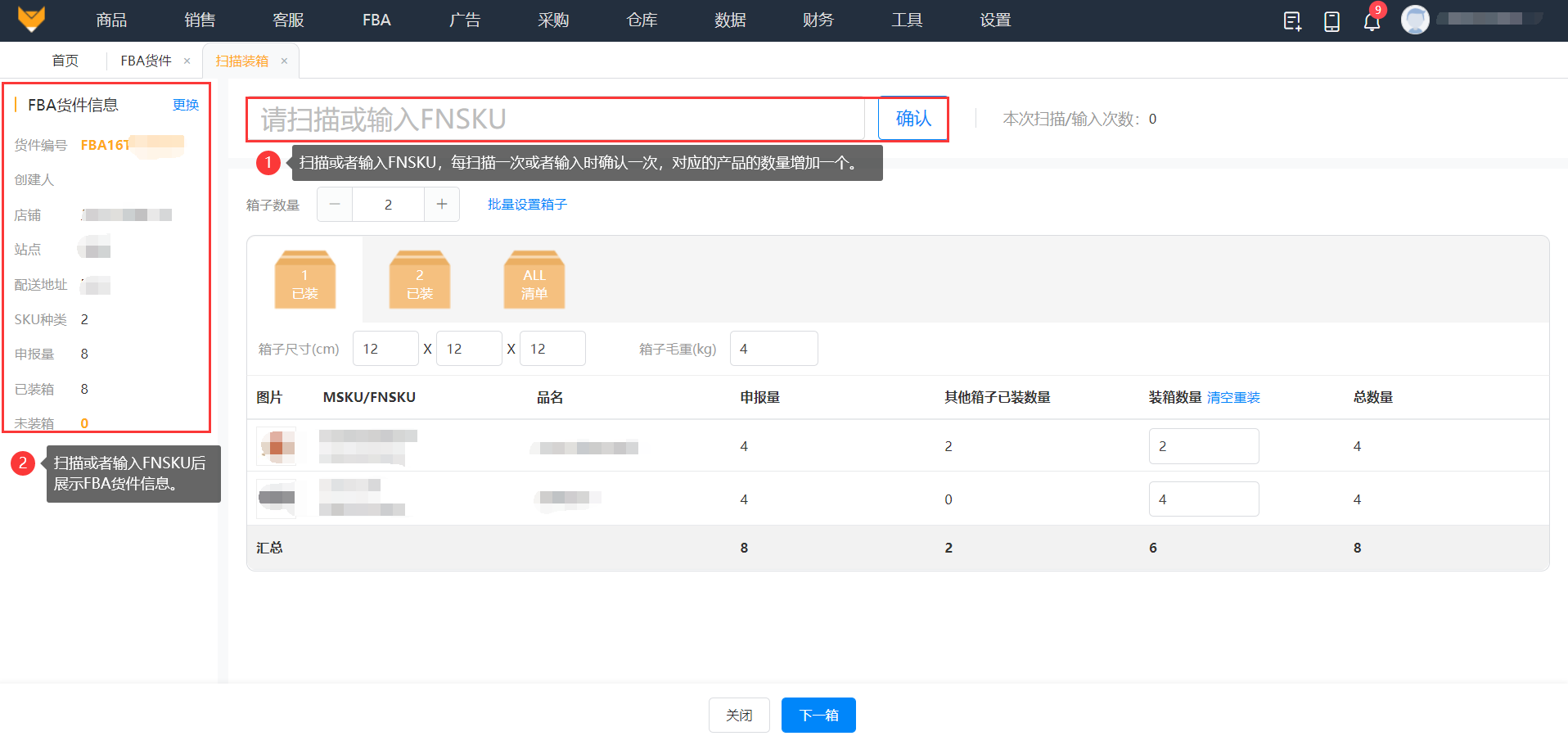The image size is (1568, 745).
Task: Open the mobile phone icon in header
Action: (1331, 21)
